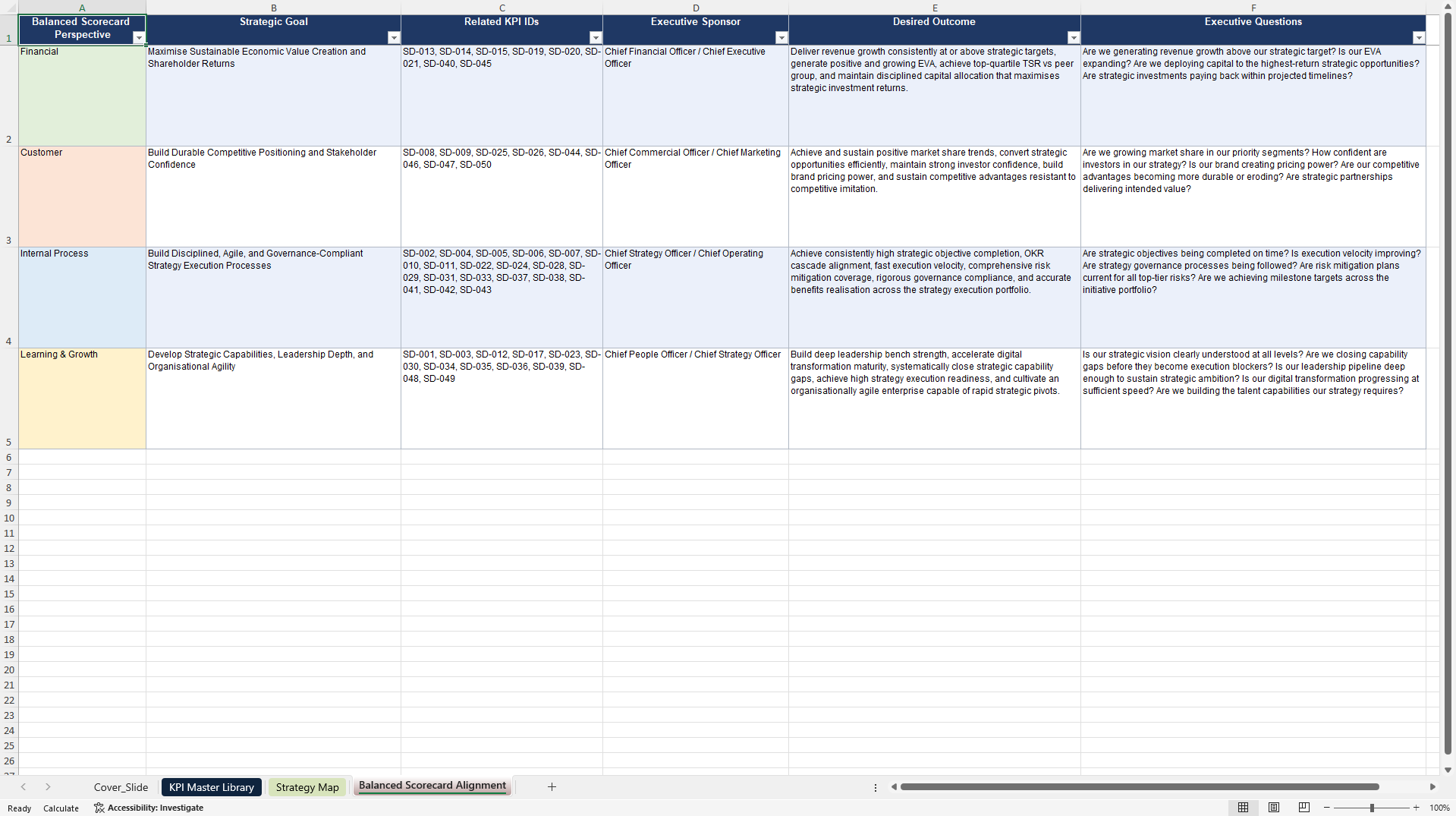This screenshot has width=1456, height=816.
Task: Select the Internal Process perspective cell
Action: coord(82,298)
